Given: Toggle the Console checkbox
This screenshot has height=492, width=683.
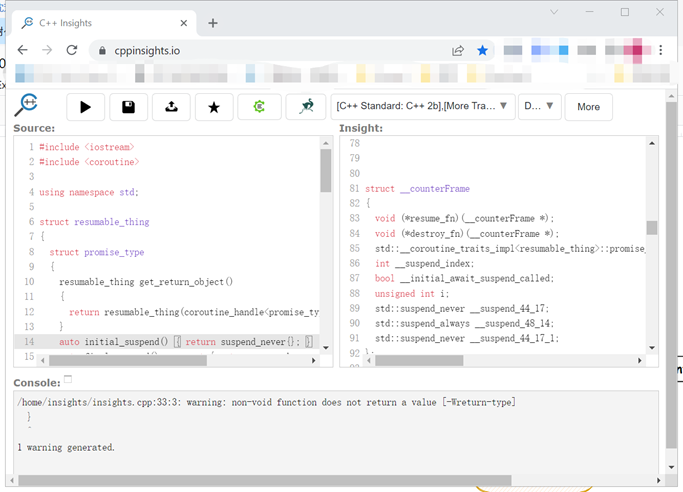Looking at the screenshot, I should (x=68, y=379).
